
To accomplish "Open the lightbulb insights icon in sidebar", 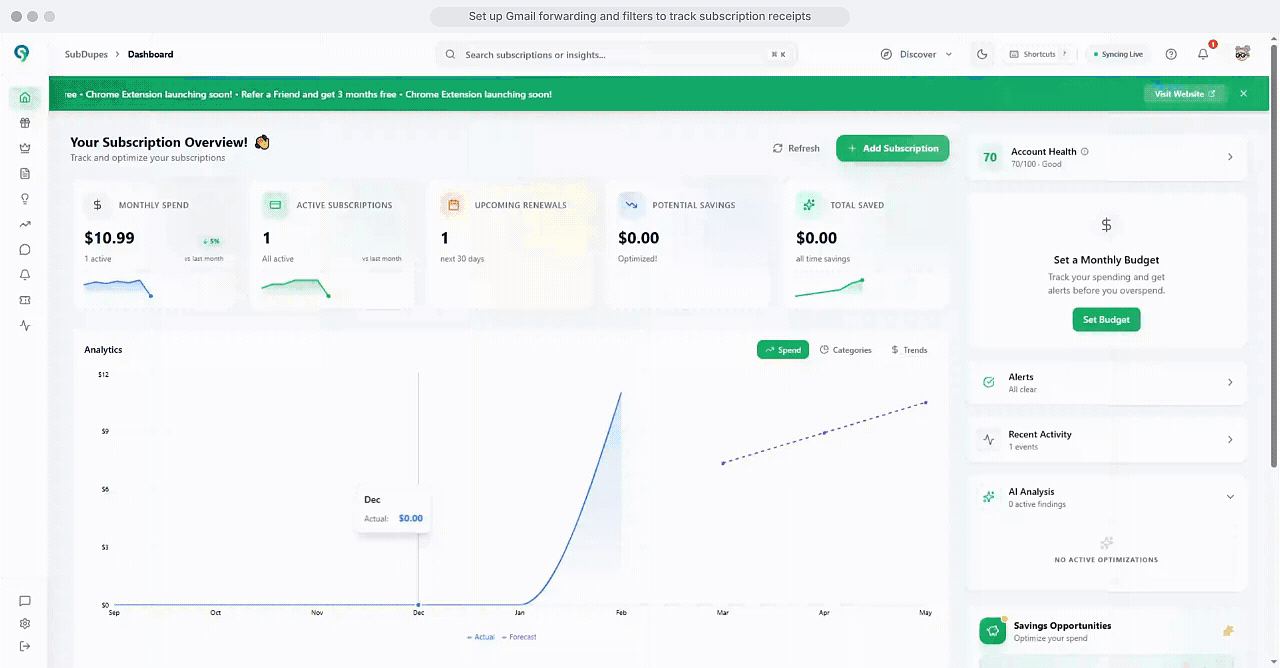I will click(x=25, y=199).
